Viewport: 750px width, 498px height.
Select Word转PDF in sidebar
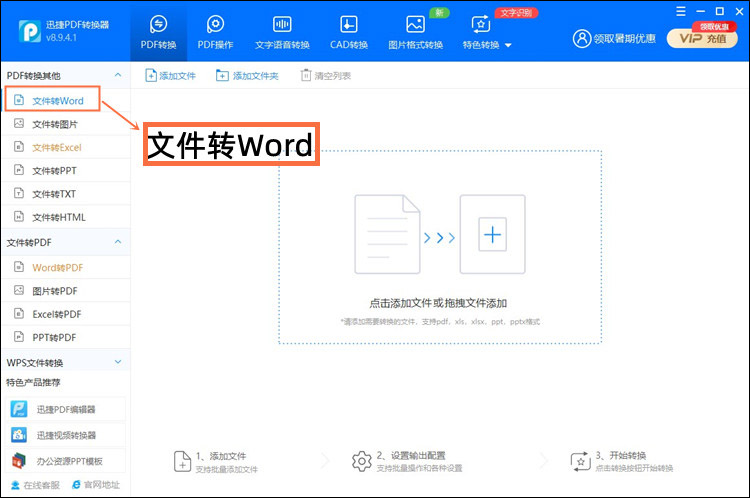click(x=66, y=267)
